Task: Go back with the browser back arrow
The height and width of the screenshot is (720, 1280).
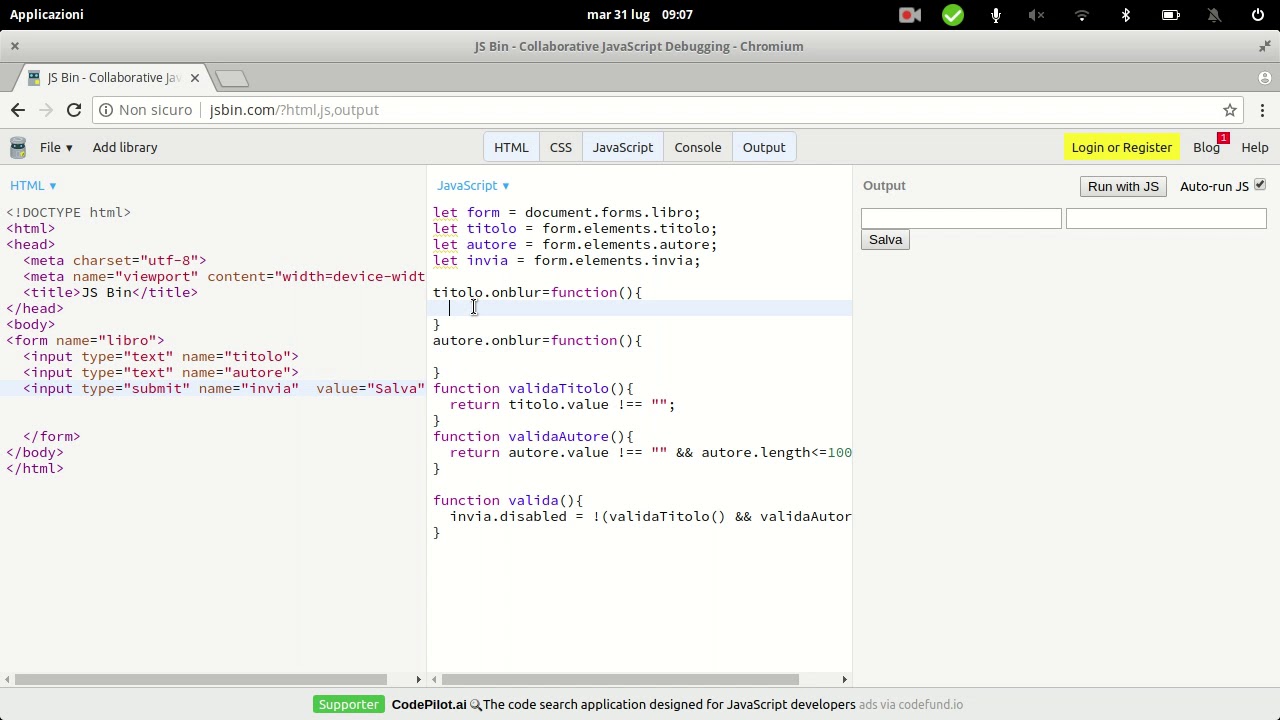Action: (18, 110)
